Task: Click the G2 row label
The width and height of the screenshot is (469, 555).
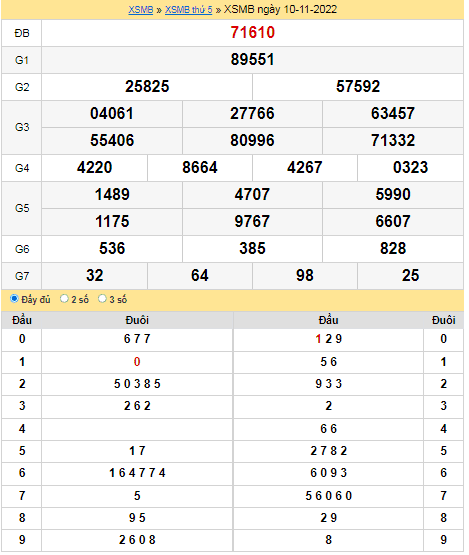Action: coord(22,87)
